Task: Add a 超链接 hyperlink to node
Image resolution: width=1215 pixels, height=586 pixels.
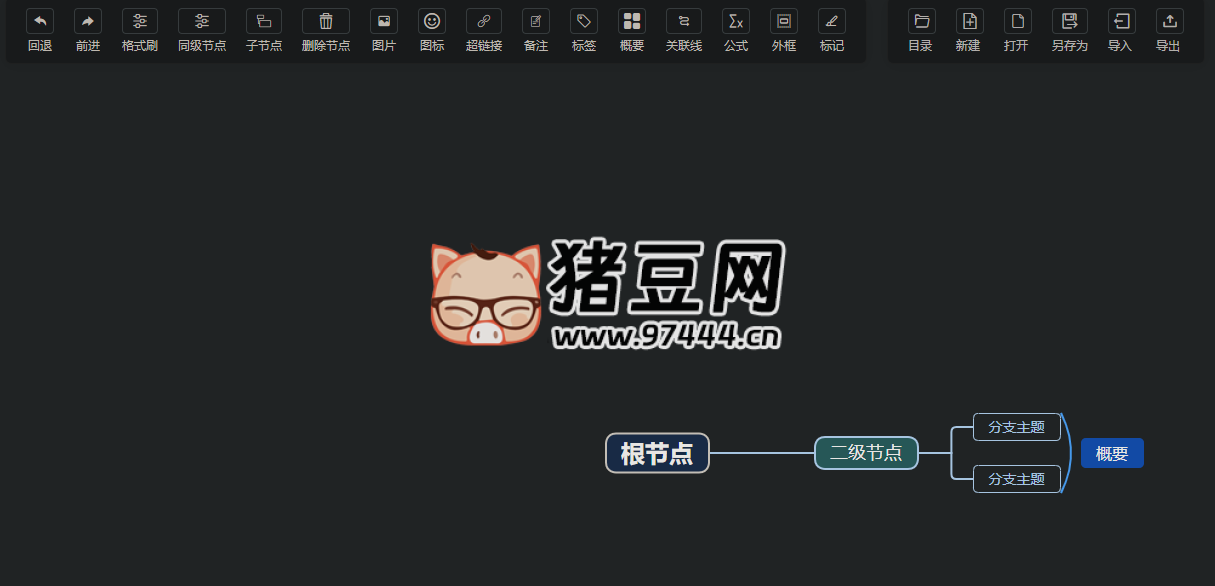Action: click(x=483, y=30)
